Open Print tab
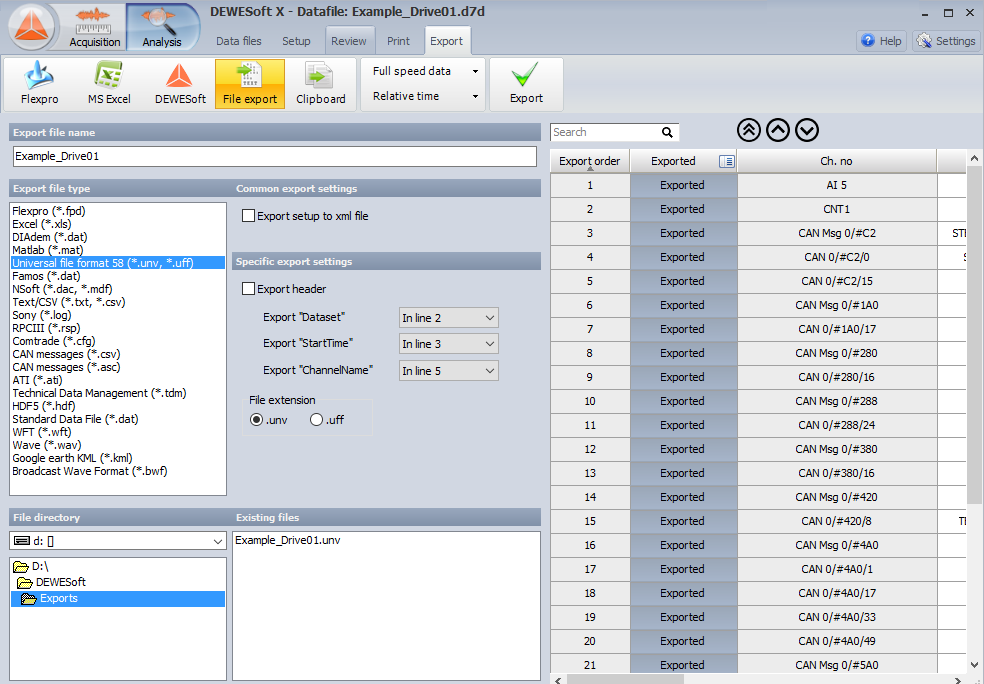The width and height of the screenshot is (984, 684). 398,41
